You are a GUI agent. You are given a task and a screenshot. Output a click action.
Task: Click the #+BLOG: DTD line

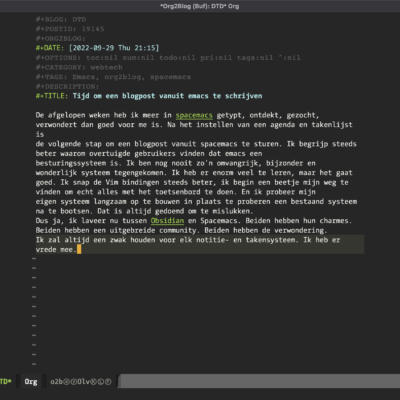[61, 19]
